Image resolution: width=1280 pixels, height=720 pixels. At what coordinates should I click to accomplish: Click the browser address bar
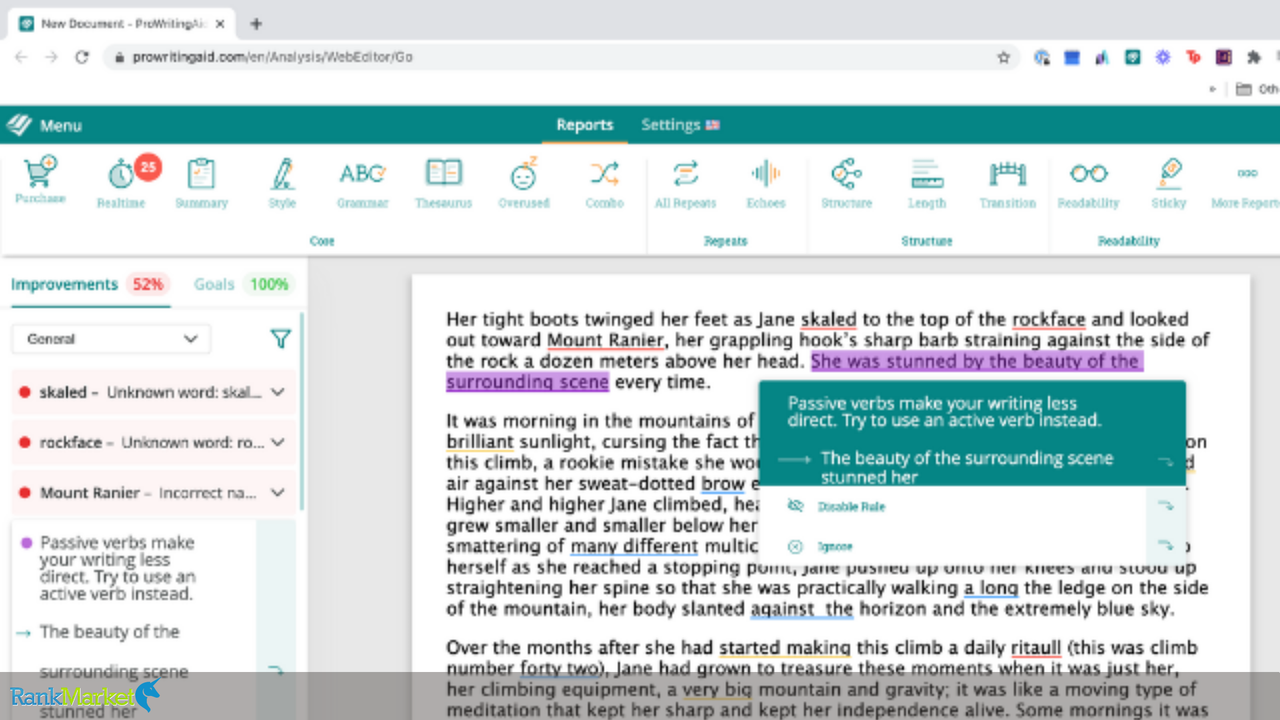point(560,57)
